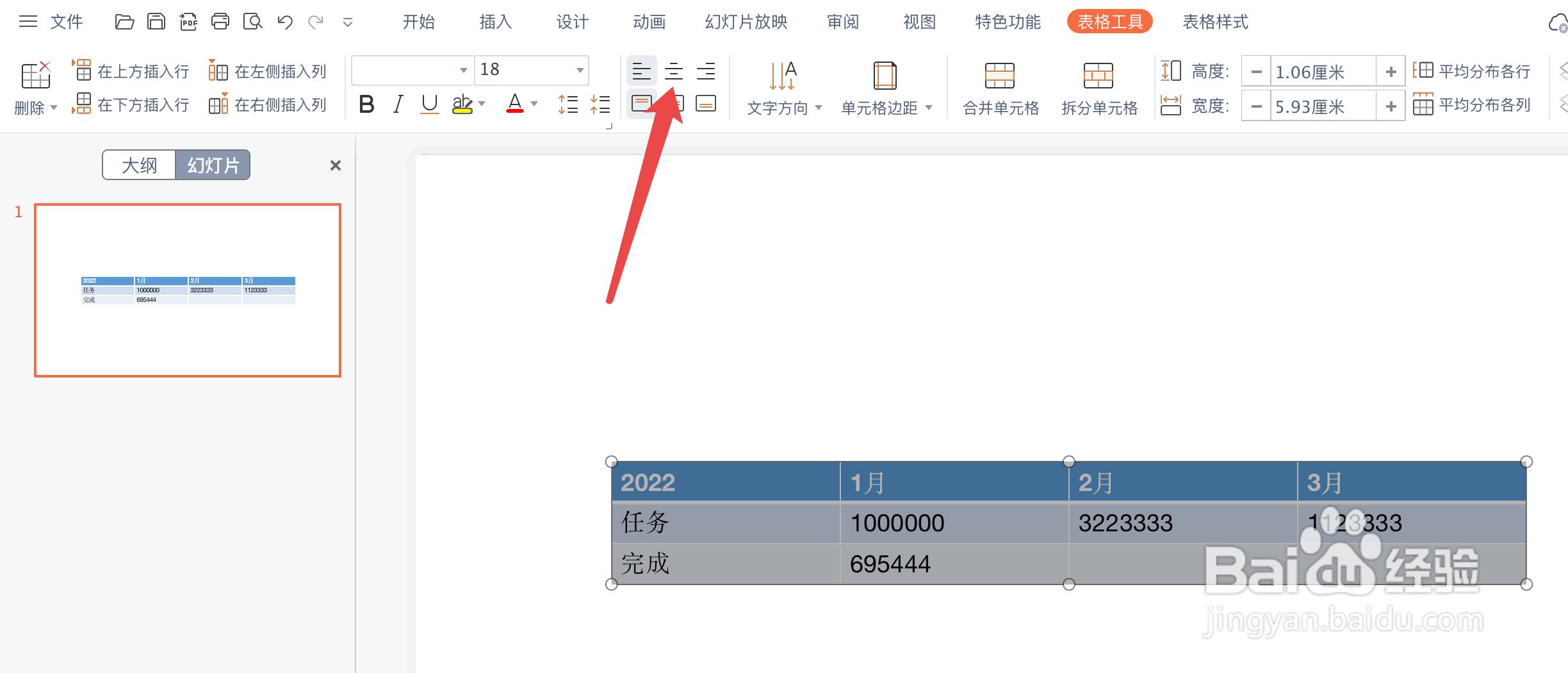
Task: Open the print preview icon
Action: pos(253,22)
